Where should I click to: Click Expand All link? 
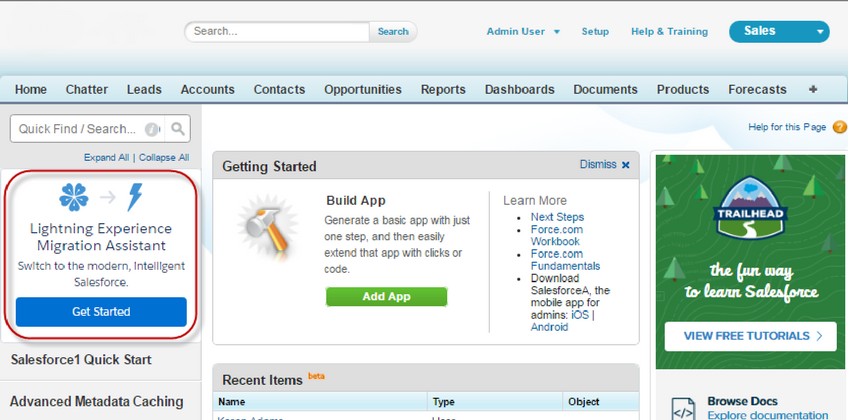click(107, 158)
